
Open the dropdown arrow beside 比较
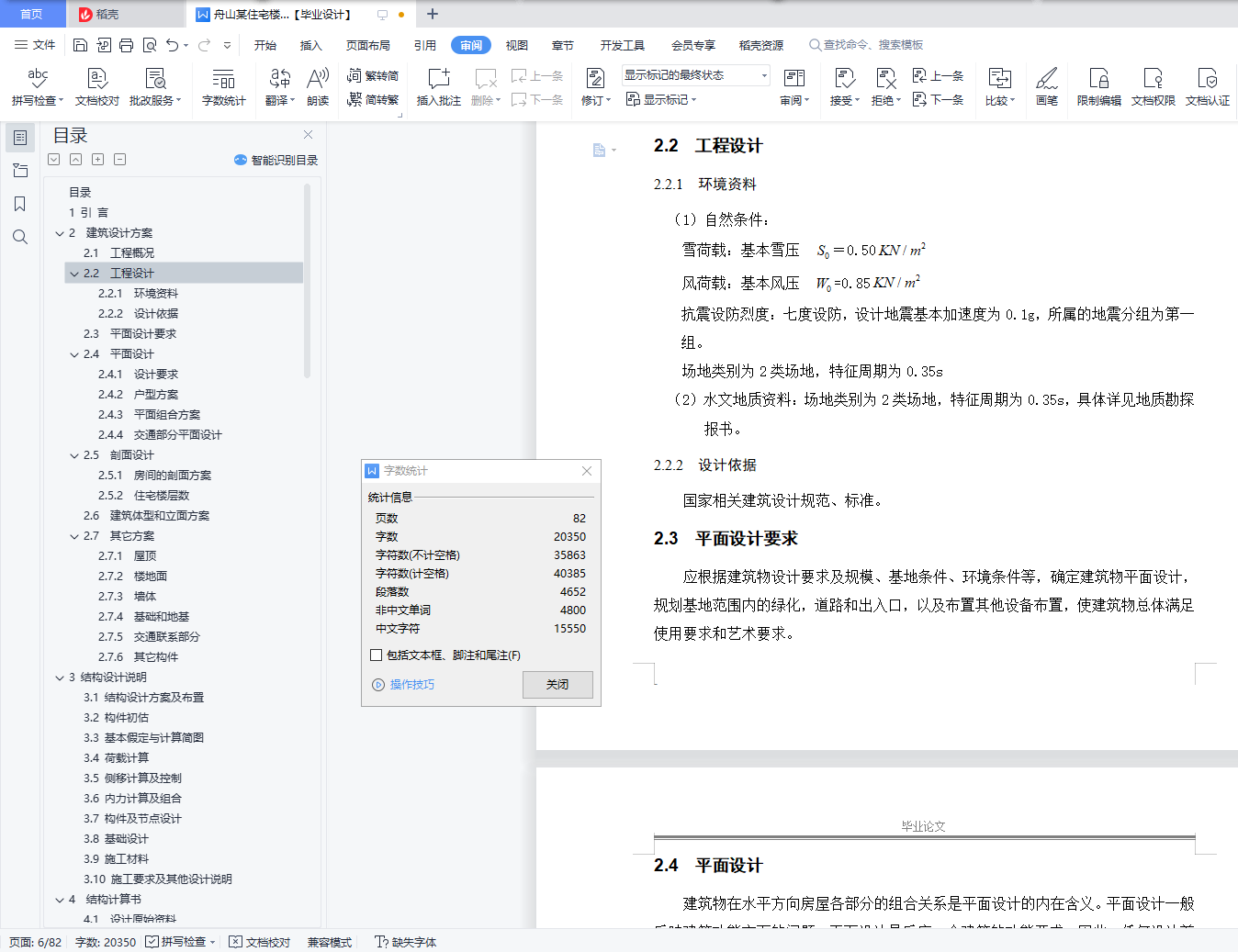1012,101
